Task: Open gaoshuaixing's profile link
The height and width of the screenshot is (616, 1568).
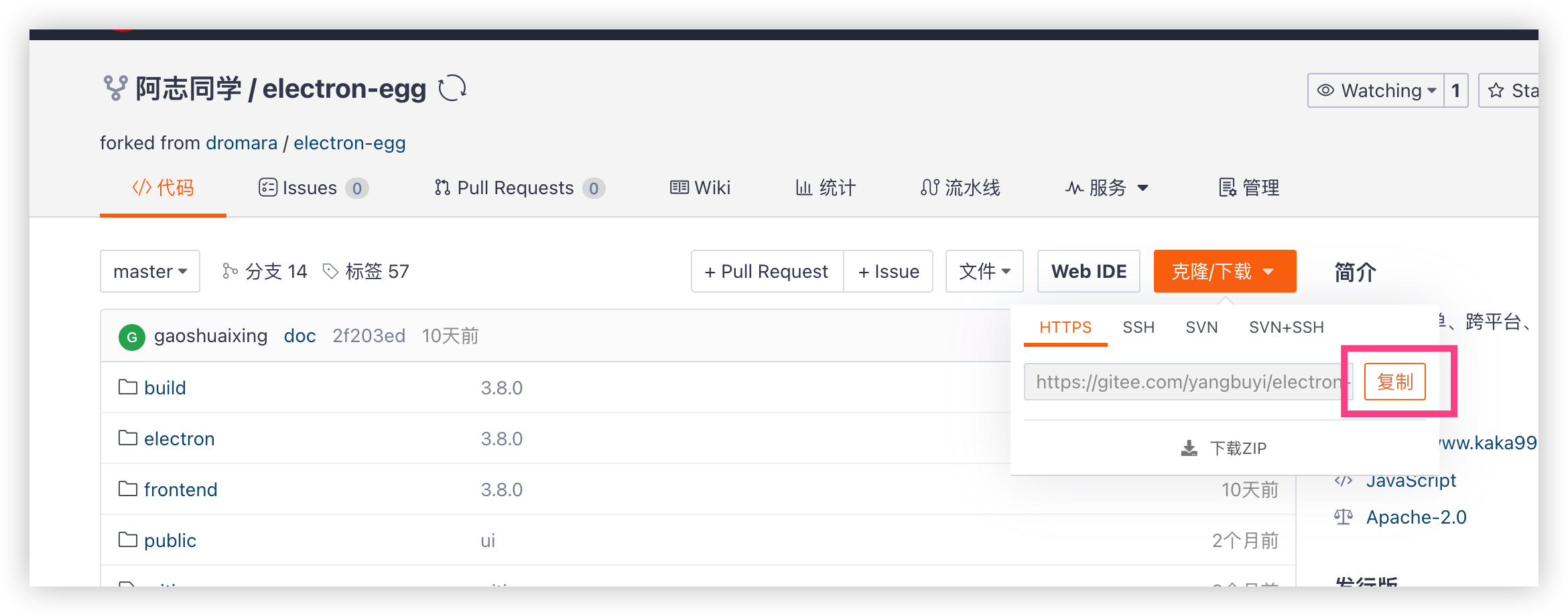Action: click(x=210, y=335)
